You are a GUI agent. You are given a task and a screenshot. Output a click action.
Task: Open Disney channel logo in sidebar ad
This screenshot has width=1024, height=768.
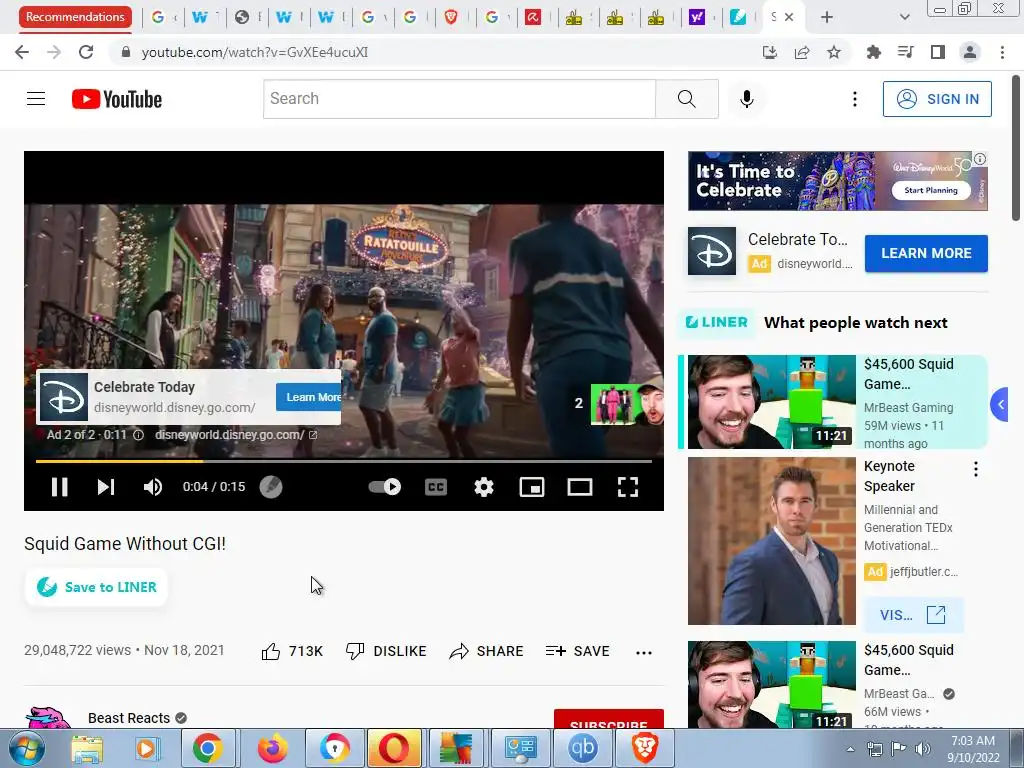click(712, 251)
